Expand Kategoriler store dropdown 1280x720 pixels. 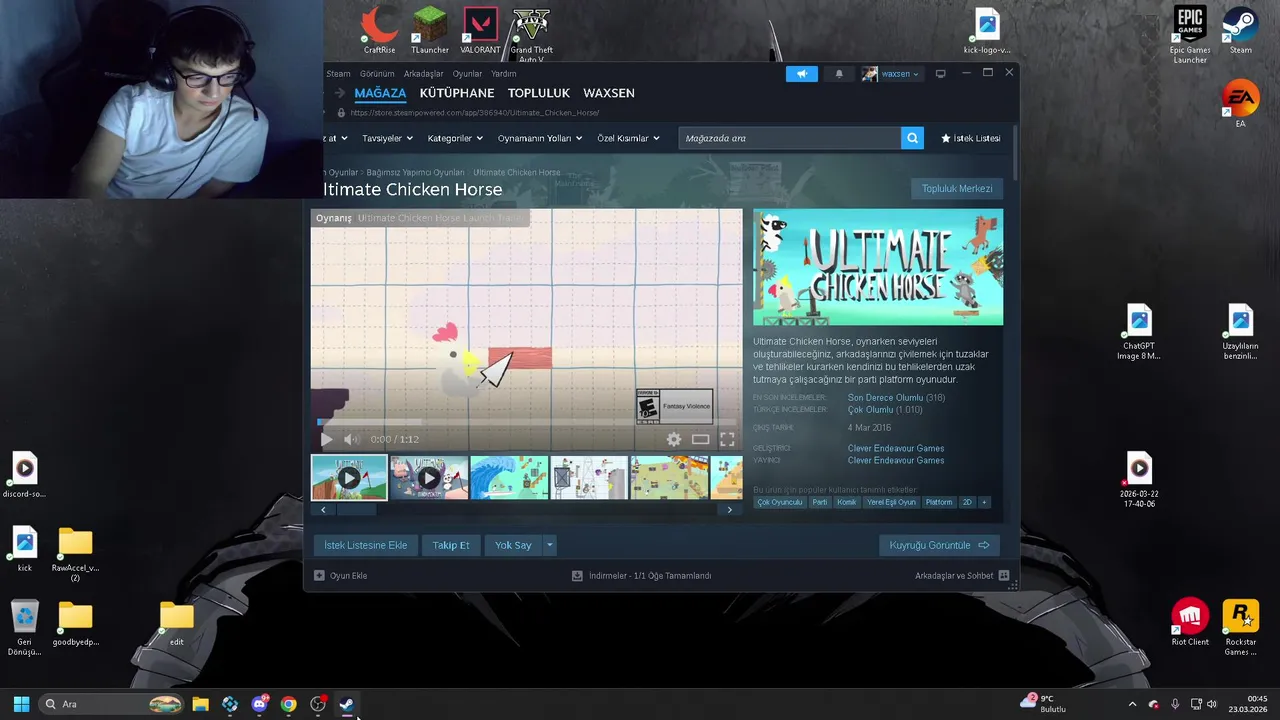pyautogui.click(x=455, y=138)
